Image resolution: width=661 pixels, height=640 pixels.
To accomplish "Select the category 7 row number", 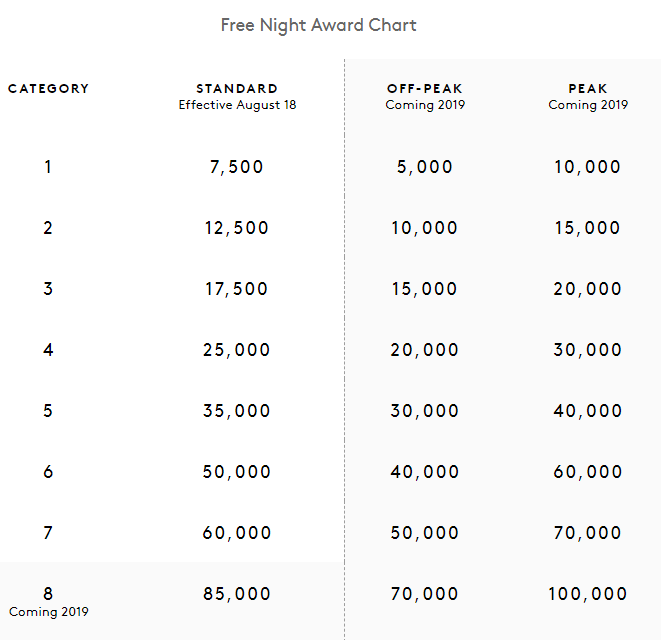I will pos(48,533).
